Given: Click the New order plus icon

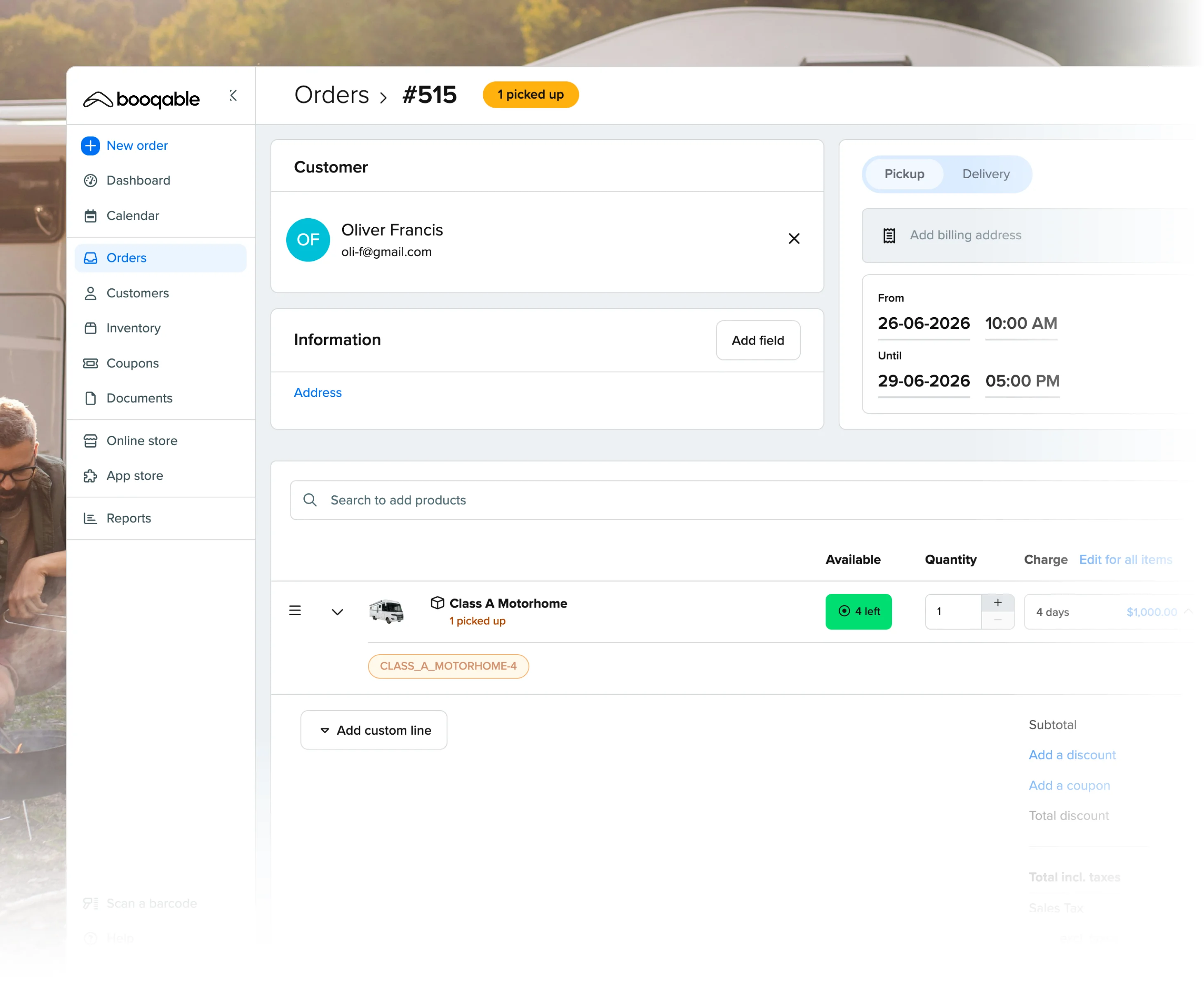Looking at the screenshot, I should (90, 146).
